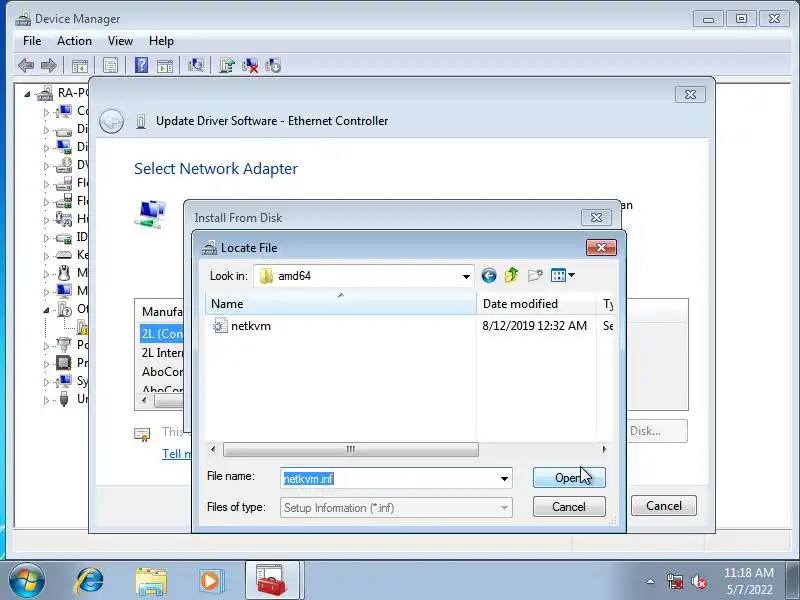Screen dimensions: 800x600
Task: Collapse the Other devices tree node
Action: tap(46, 310)
